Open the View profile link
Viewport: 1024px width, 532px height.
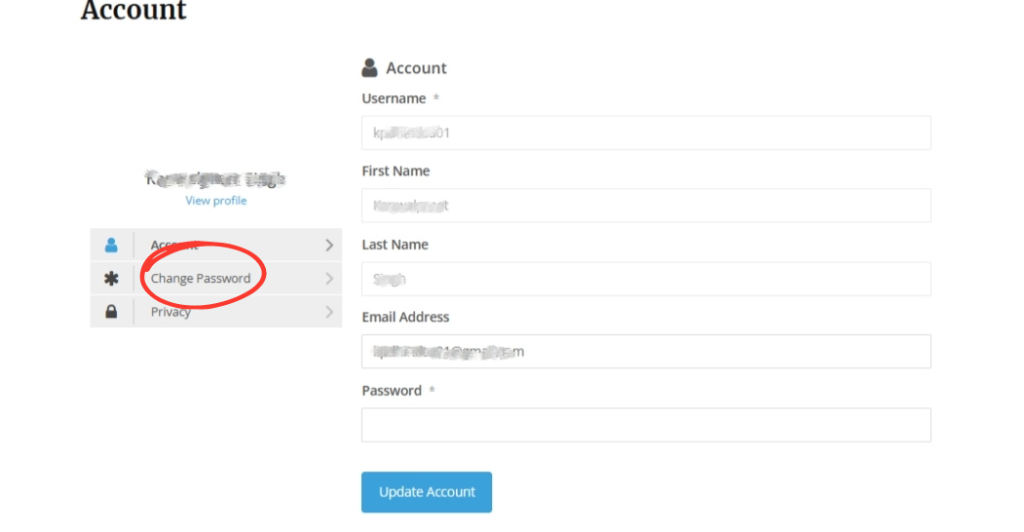[x=216, y=201]
